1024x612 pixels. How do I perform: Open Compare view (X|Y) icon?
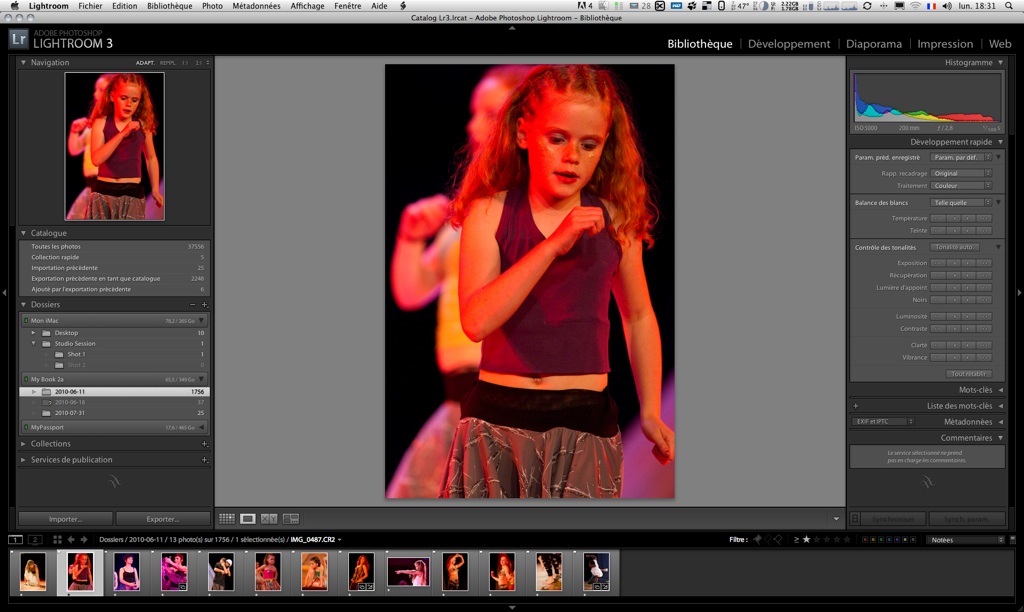(x=269, y=519)
